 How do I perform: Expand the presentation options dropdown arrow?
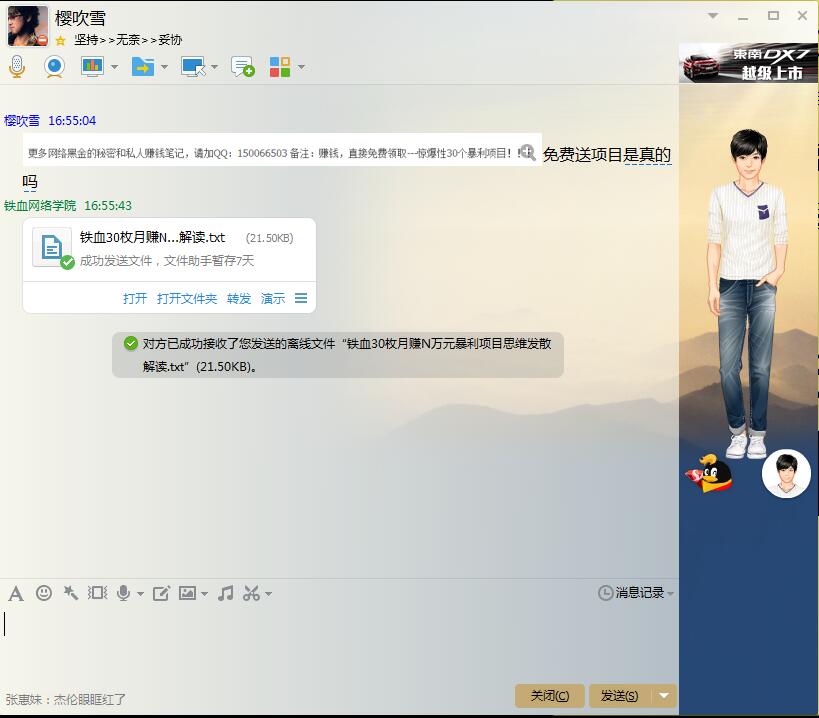114,67
